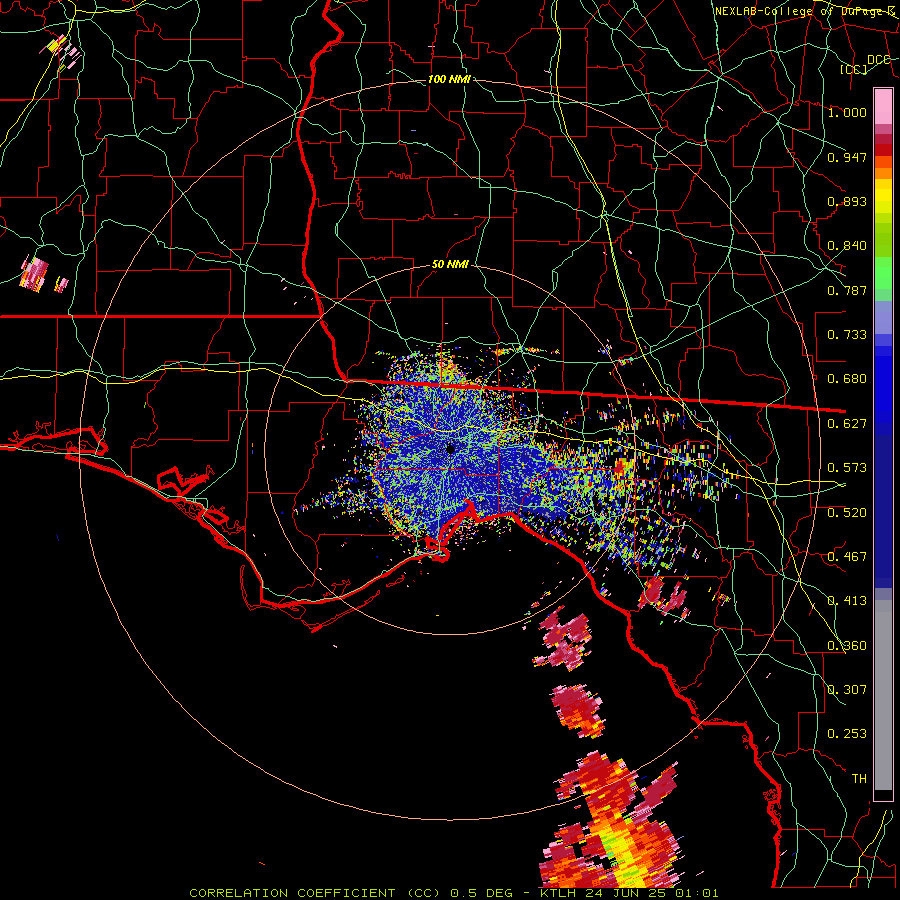The height and width of the screenshot is (900, 900).
Task: Click the 0.840 color scale value
Action: (x=847, y=246)
